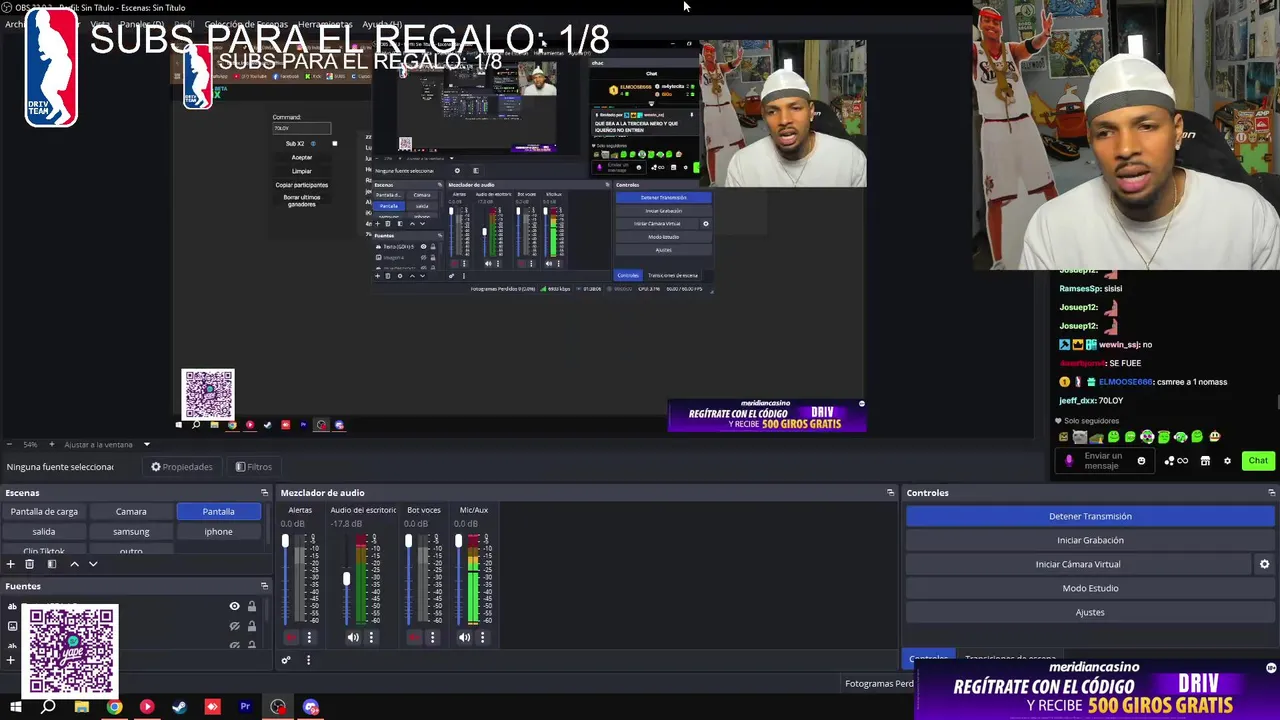Adjust Alertas volume fader

pyautogui.click(x=285, y=542)
